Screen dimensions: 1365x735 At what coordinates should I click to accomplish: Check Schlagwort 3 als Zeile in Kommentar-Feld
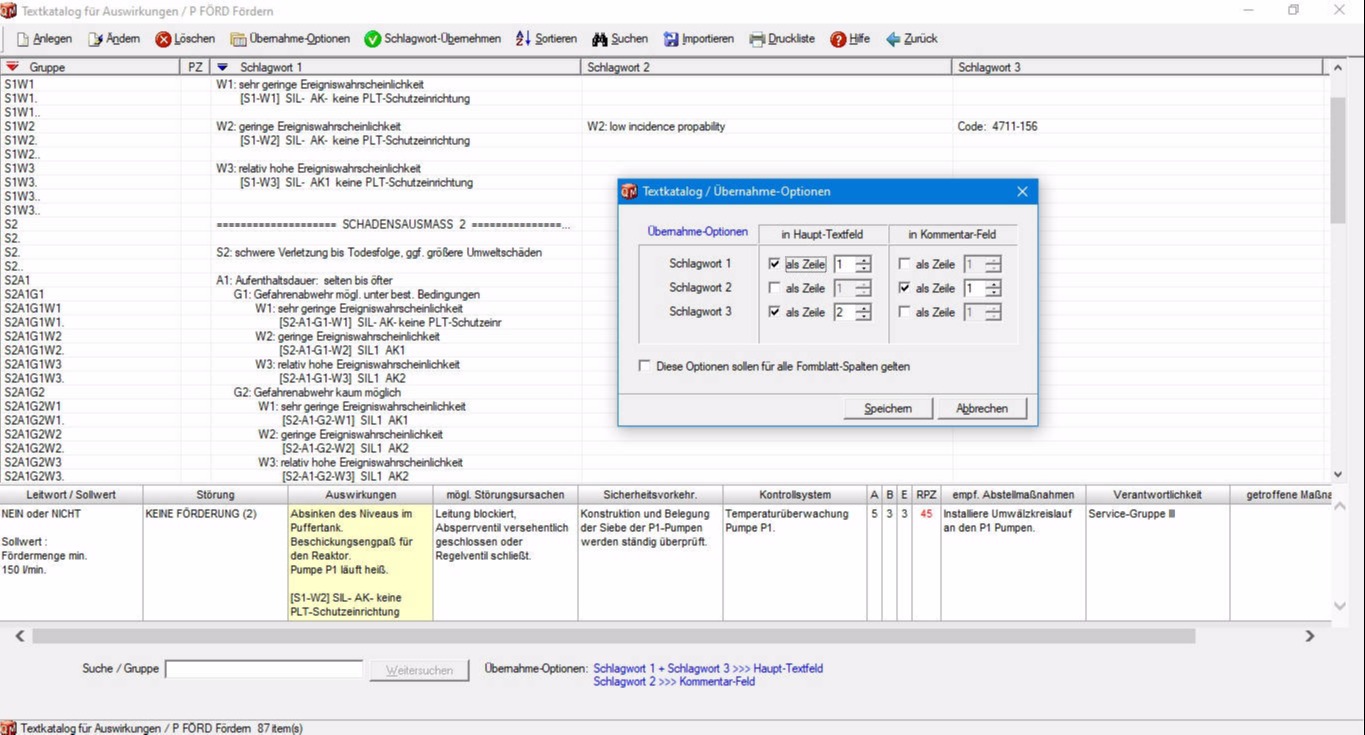[904, 312]
